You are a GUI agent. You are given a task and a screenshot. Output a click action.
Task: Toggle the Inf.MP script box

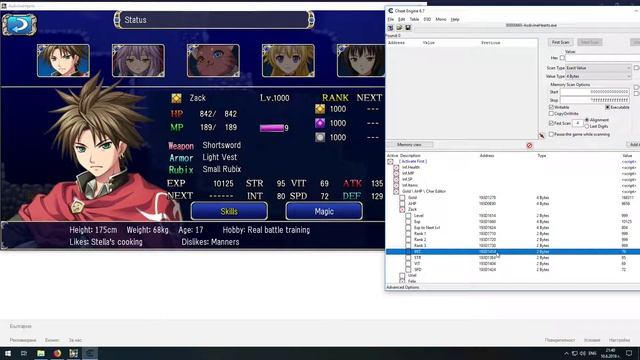point(396,173)
